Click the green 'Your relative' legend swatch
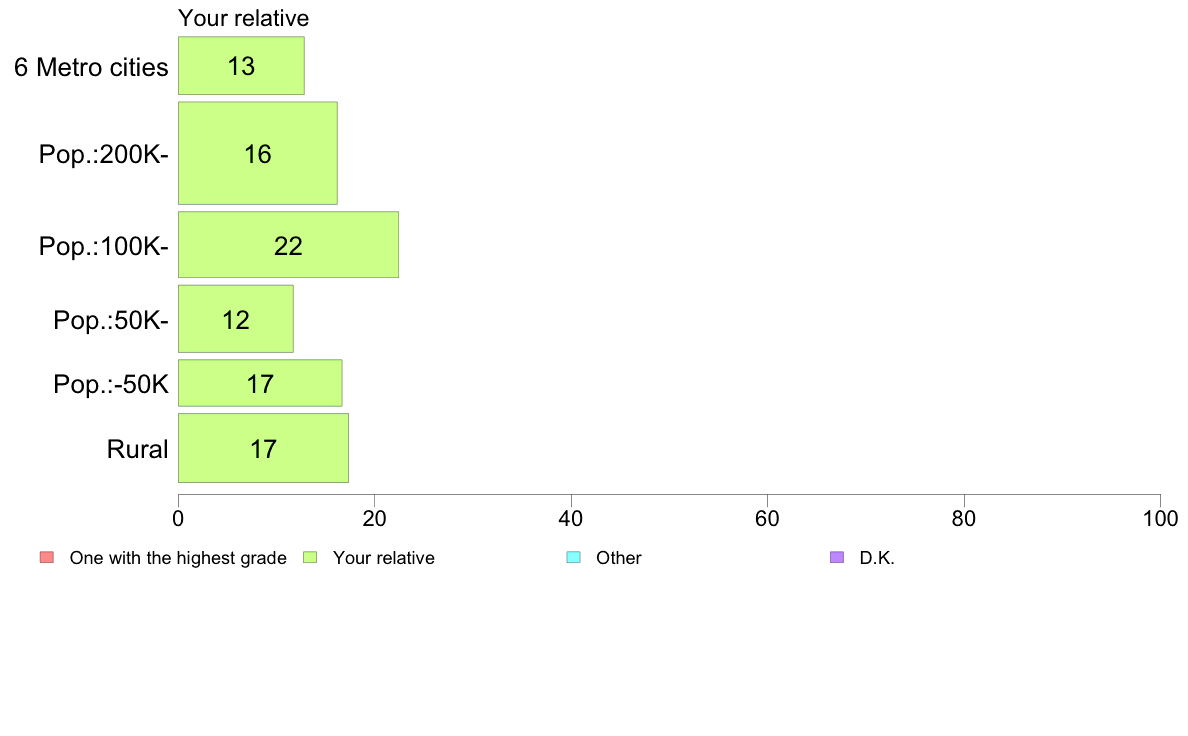The image size is (1188, 736). [x=310, y=557]
